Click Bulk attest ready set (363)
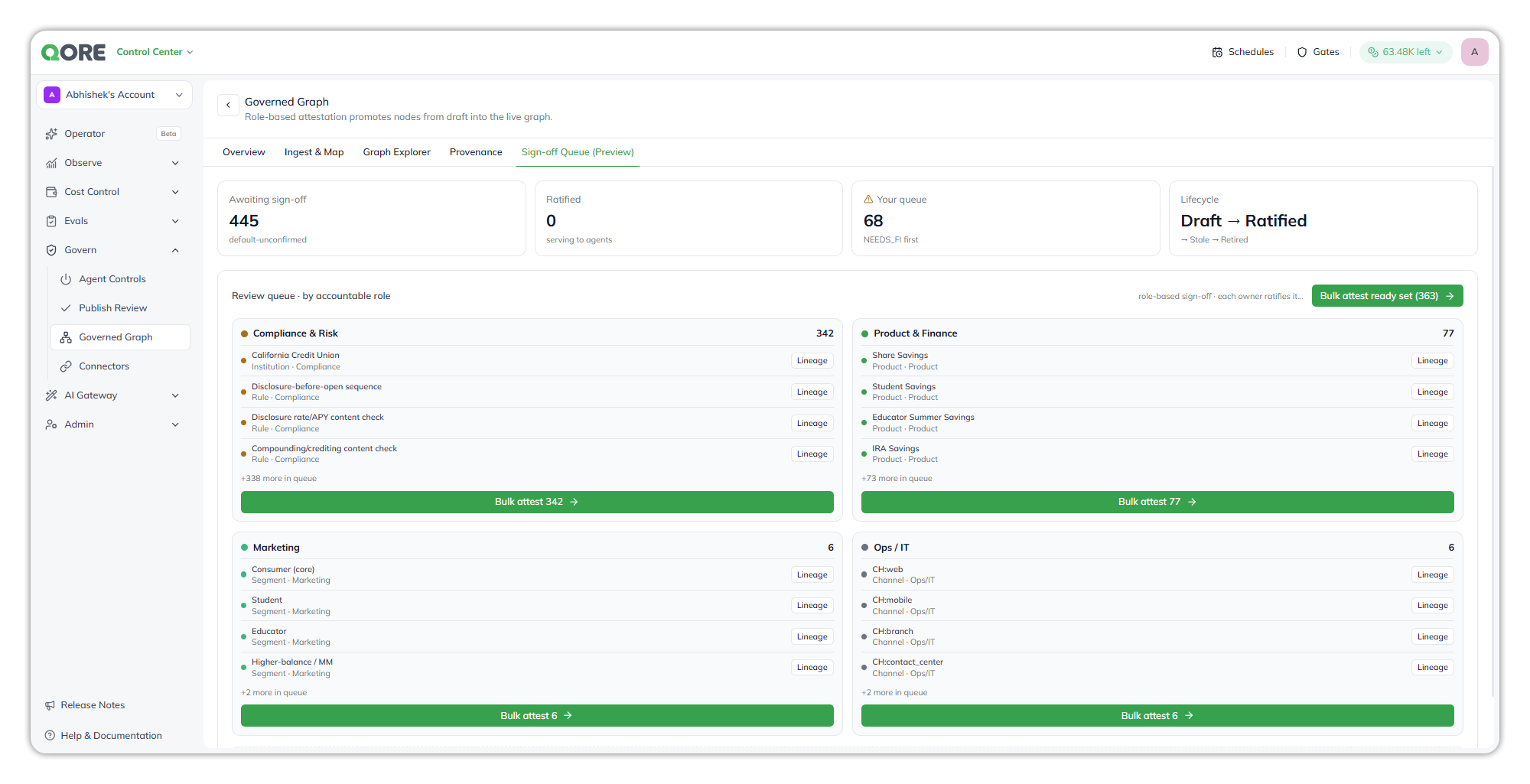This screenshot has height=784, width=1530. click(1387, 296)
